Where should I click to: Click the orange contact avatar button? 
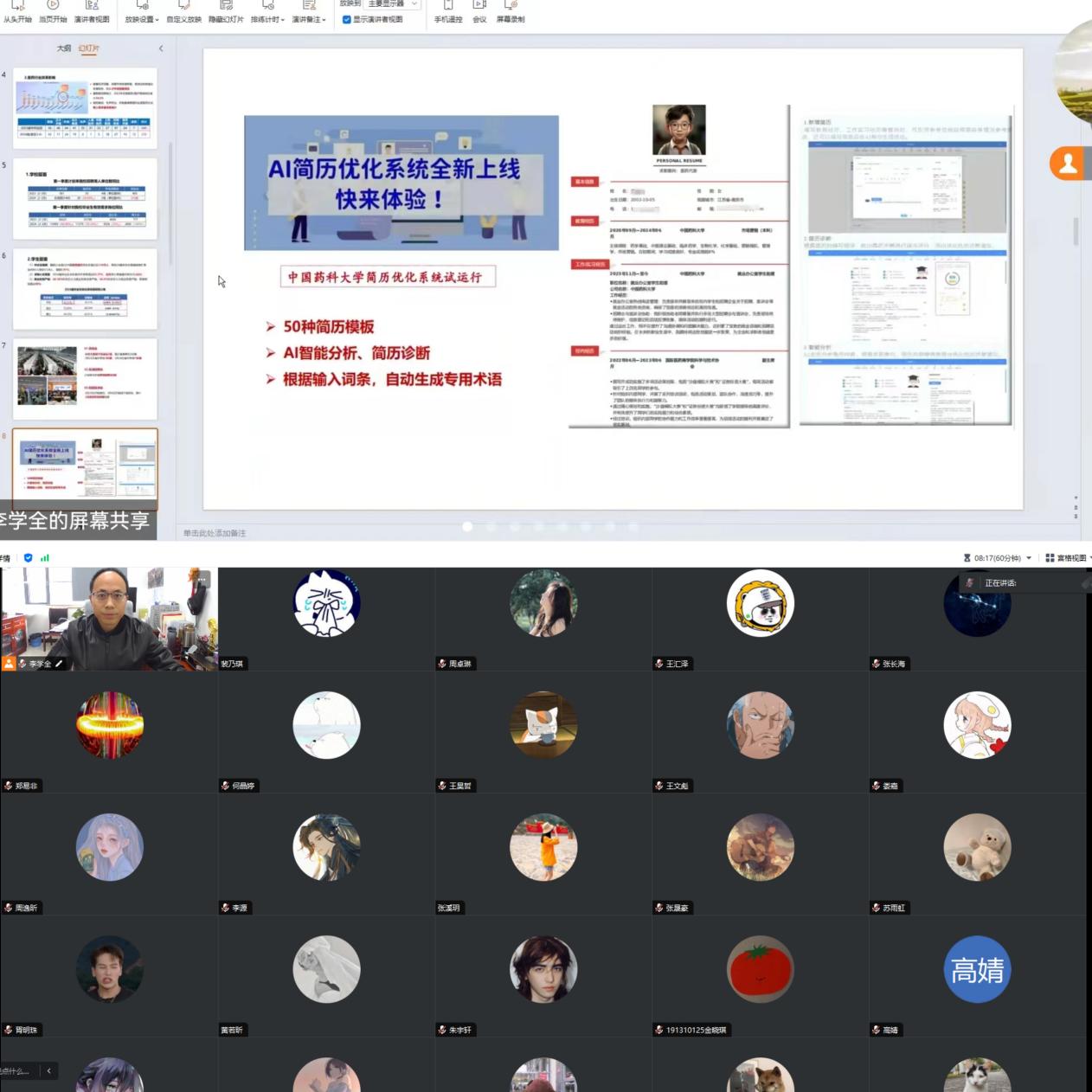pyautogui.click(x=1069, y=164)
